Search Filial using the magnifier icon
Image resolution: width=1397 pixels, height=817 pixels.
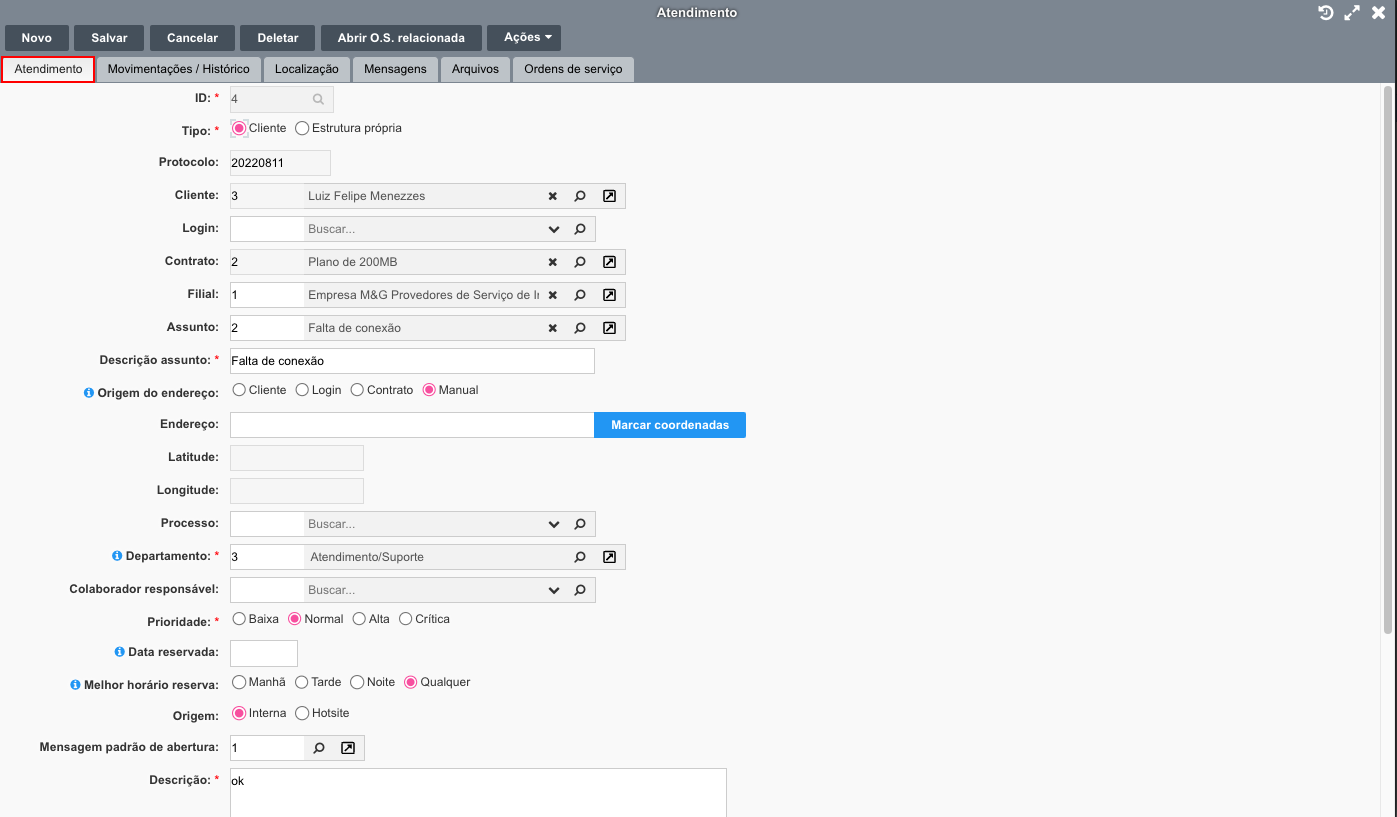[580, 295]
